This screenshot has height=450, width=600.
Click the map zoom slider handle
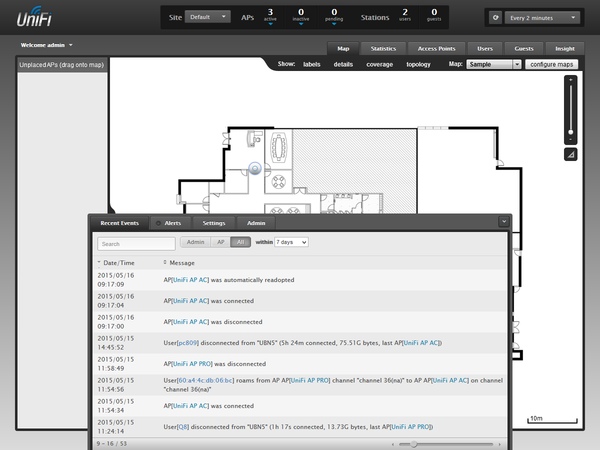tap(571, 132)
